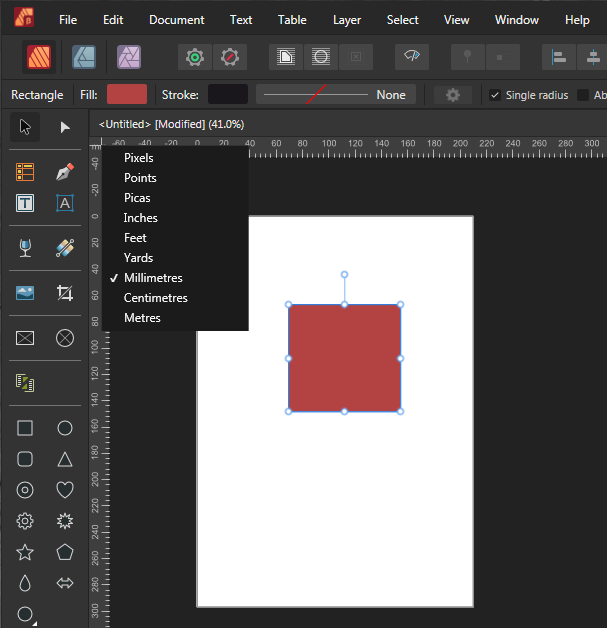Screen dimensions: 607x628
Task: Click the red Fill colour swatch
Action: (x=127, y=95)
